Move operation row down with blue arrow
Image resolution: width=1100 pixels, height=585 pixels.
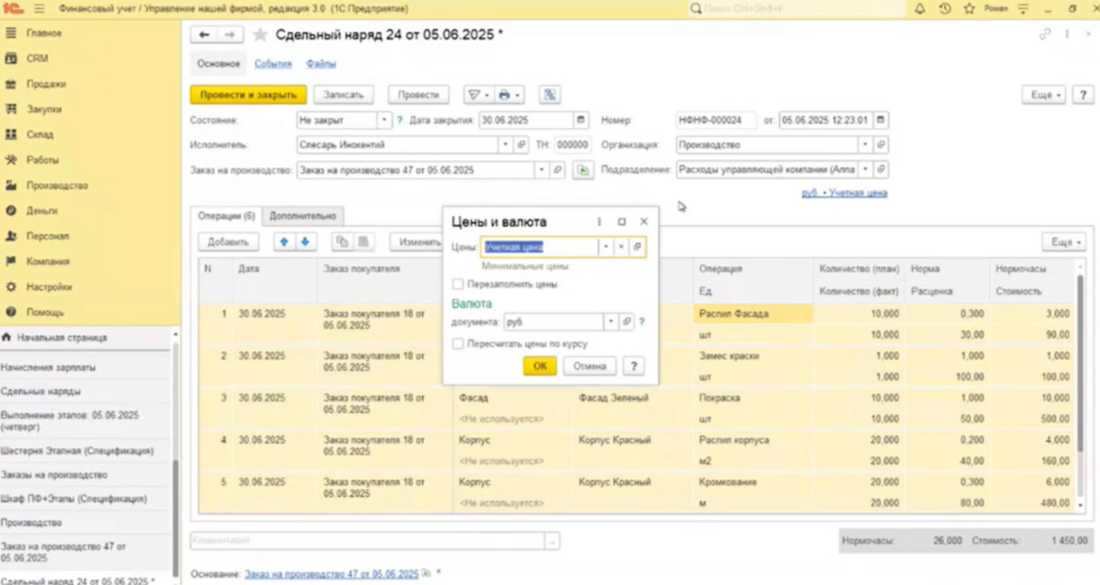click(x=306, y=242)
